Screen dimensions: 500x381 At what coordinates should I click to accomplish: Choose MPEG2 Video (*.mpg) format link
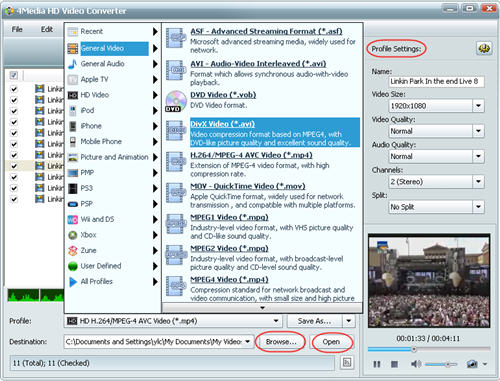229,248
